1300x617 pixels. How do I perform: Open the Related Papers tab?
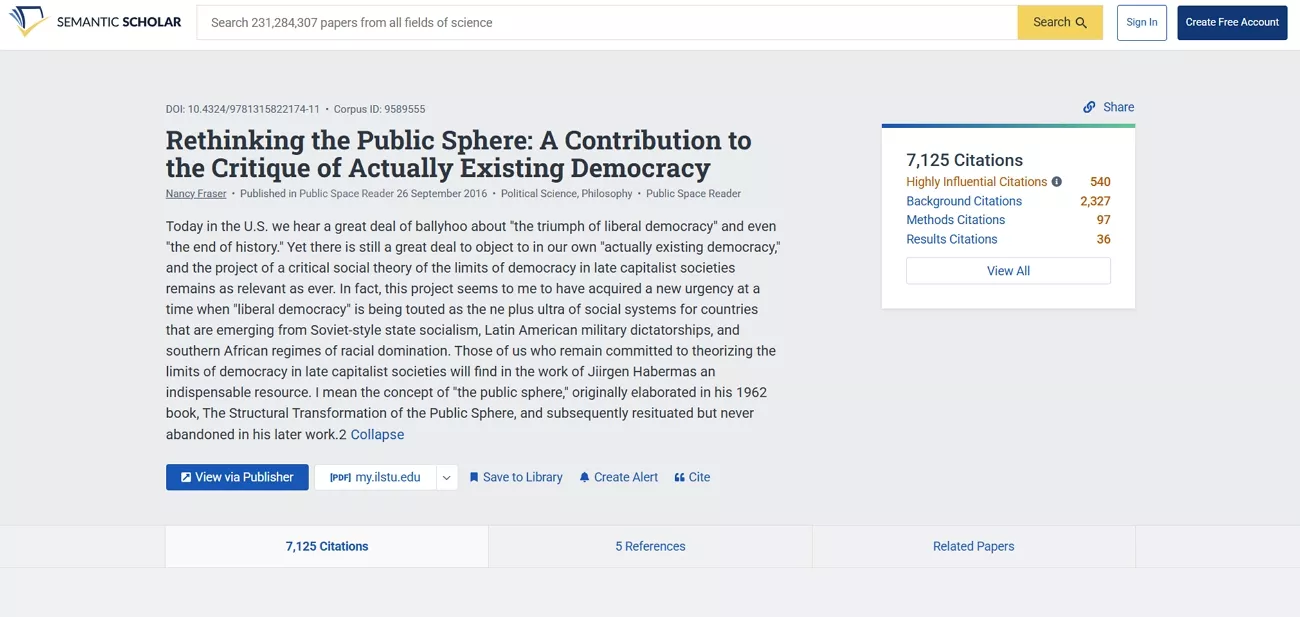[x=972, y=546]
